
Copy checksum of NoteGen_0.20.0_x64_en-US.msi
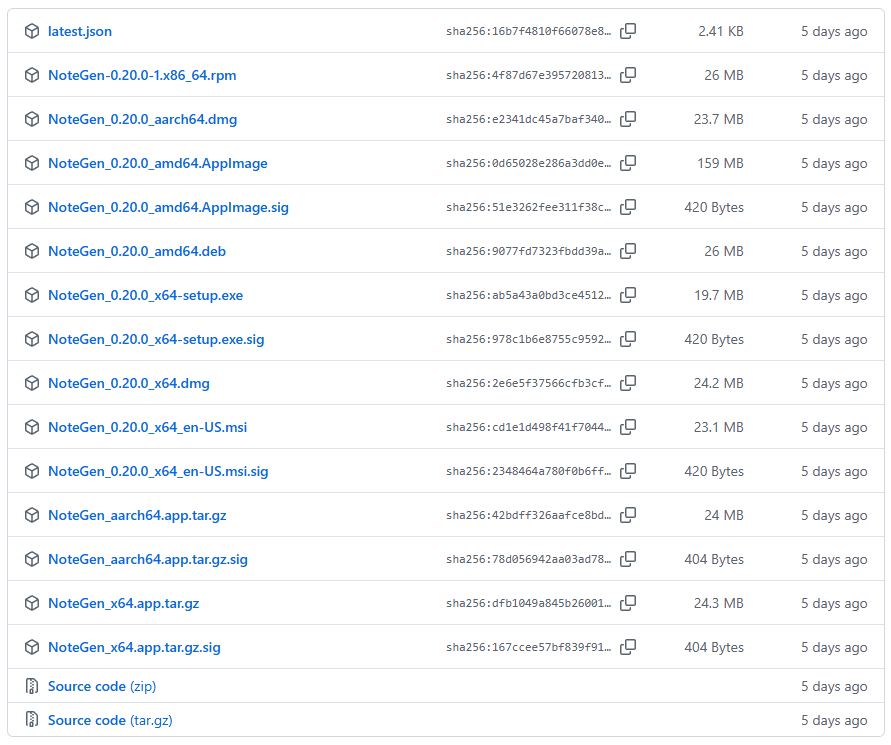tap(628, 427)
